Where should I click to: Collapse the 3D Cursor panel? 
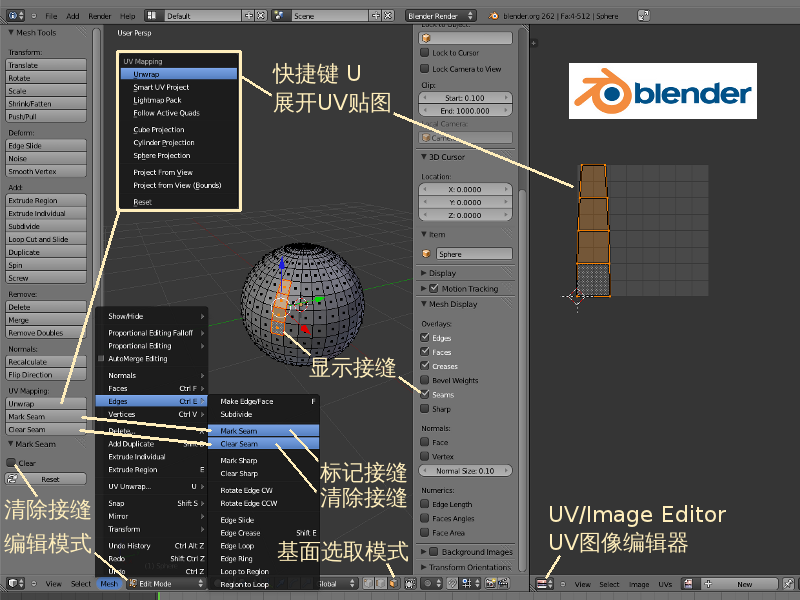(423, 157)
